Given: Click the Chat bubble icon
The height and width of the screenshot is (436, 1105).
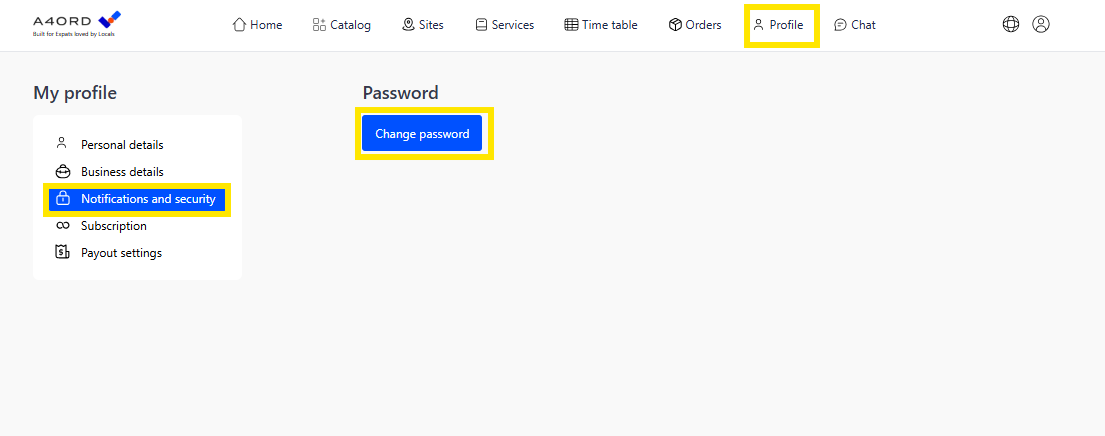Looking at the screenshot, I should point(840,25).
